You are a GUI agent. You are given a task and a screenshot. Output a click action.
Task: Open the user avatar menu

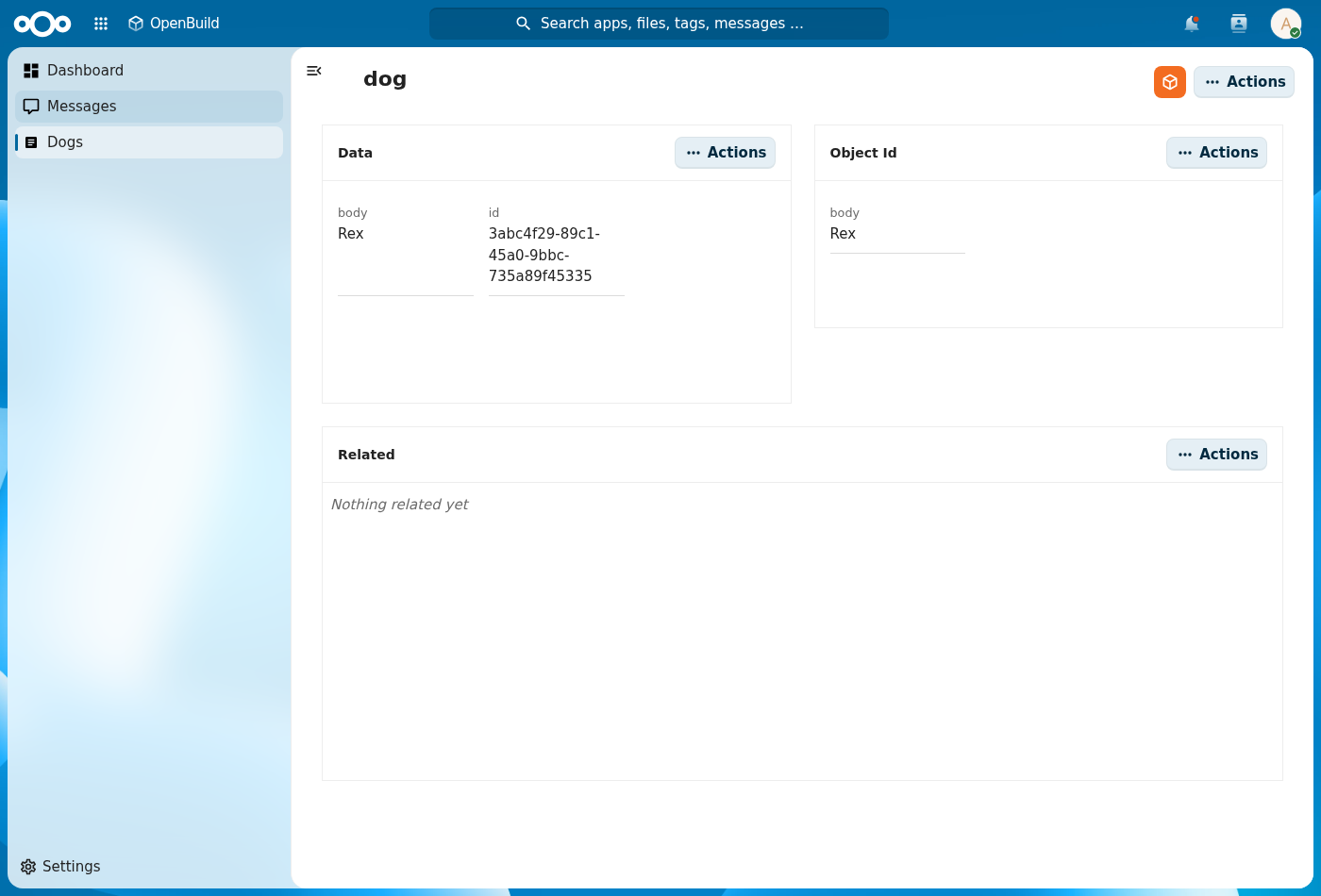click(x=1286, y=24)
